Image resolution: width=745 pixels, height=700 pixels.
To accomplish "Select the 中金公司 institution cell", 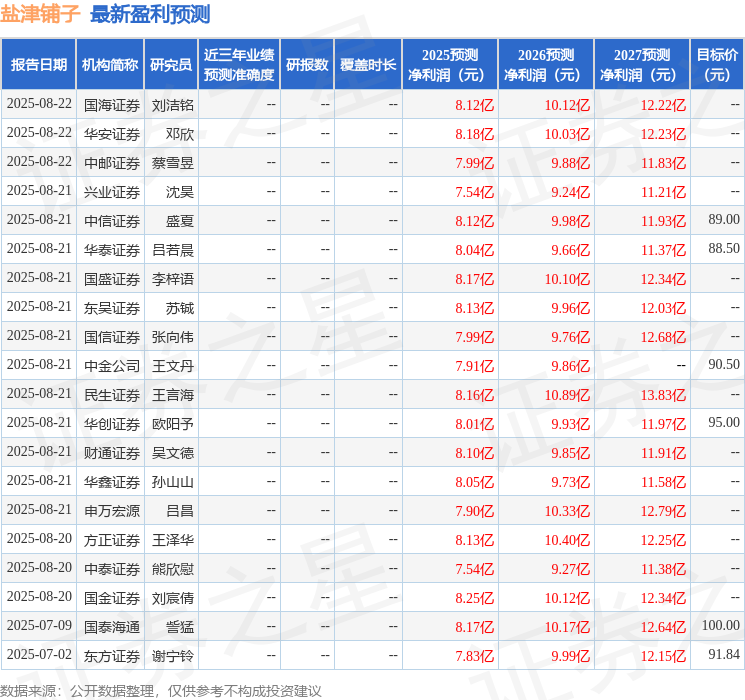I will pos(111,365).
